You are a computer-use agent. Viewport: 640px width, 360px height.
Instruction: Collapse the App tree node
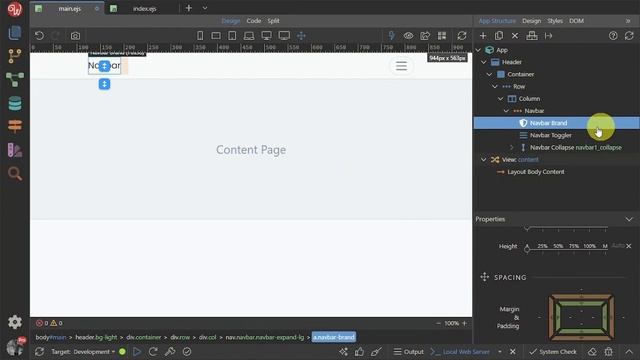[478, 50]
